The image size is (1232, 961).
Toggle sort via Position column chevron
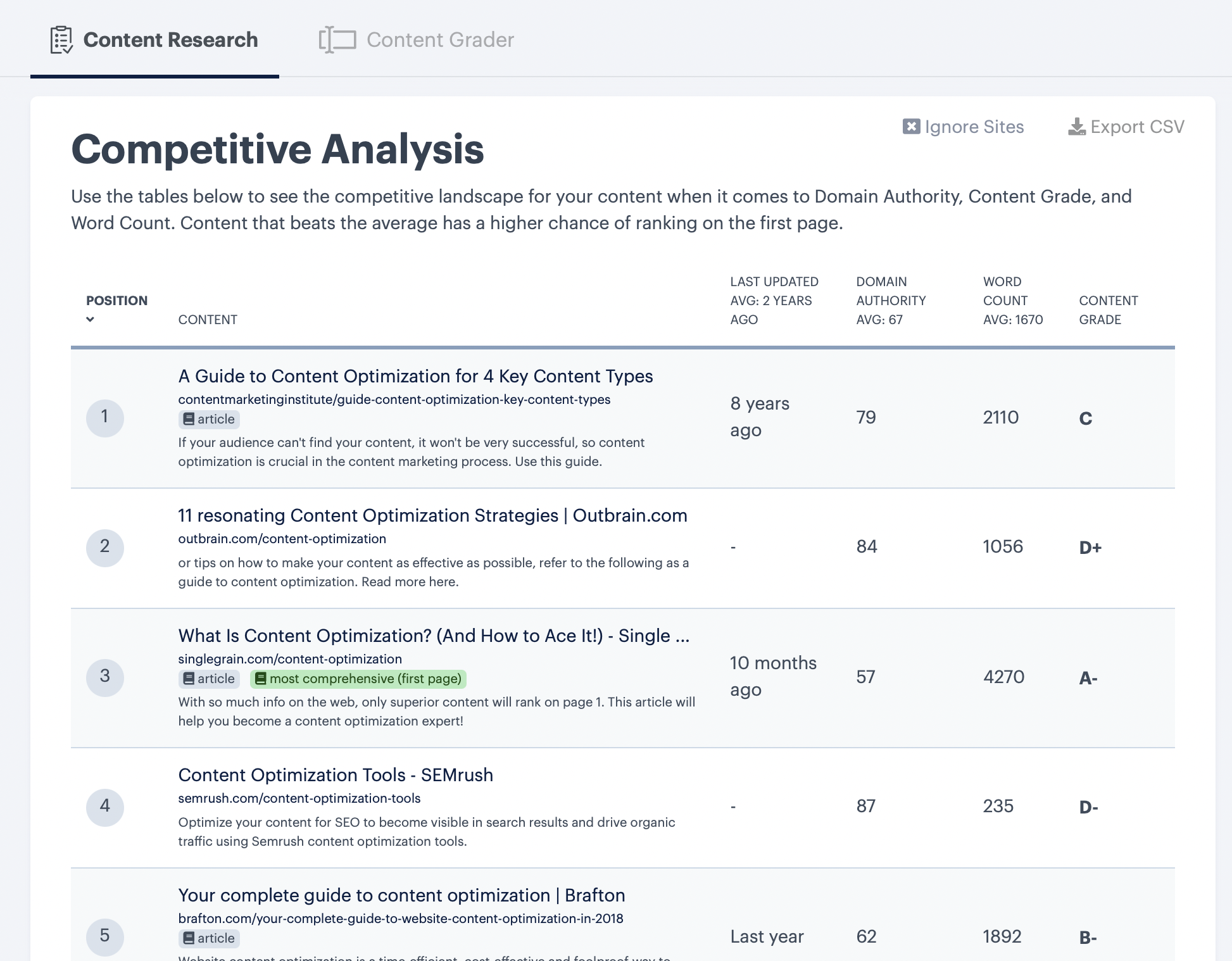click(90, 320)
